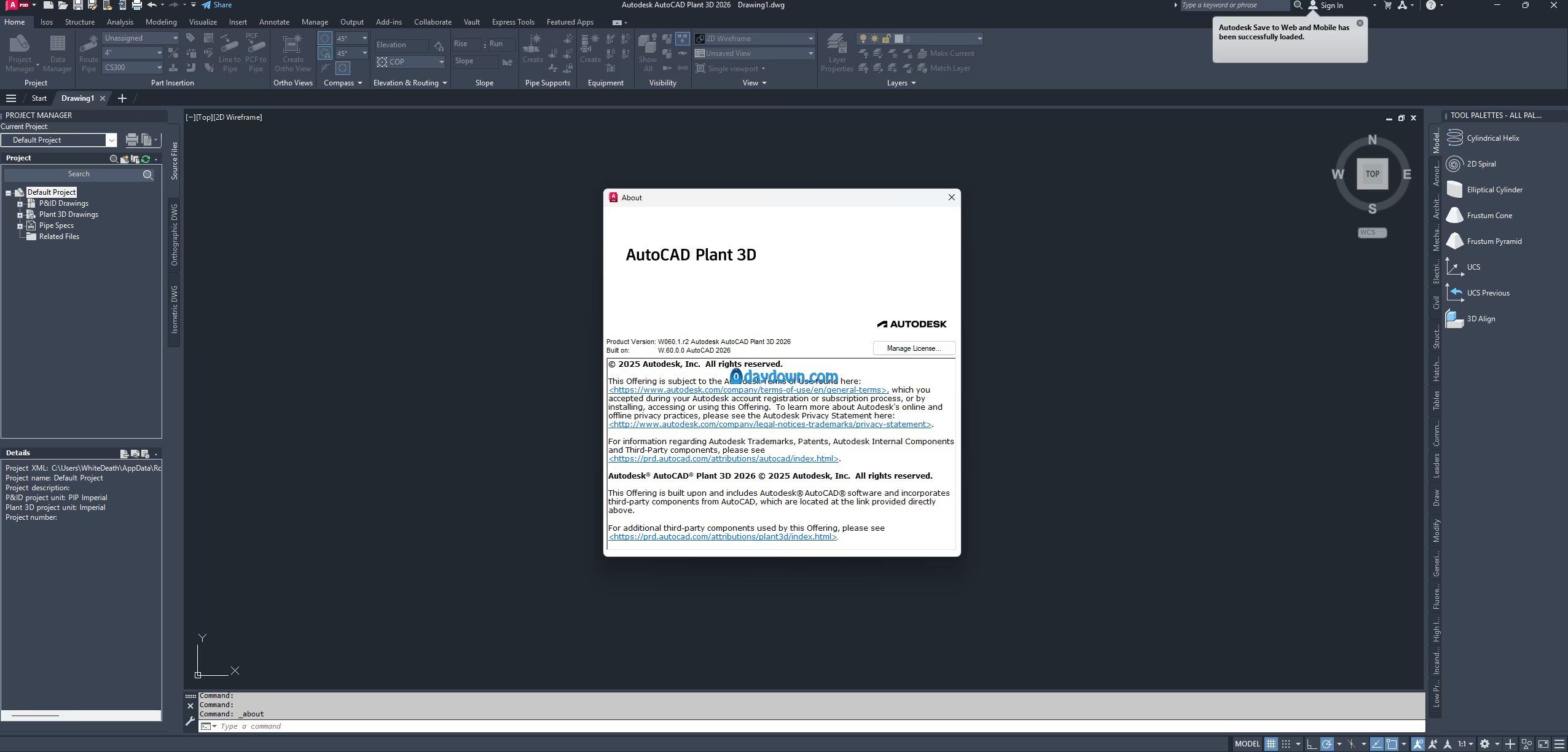The image size is (1568, 752).
Task: Click the Plot printer icon in quick access toolbar
Action: coord(136,5)
